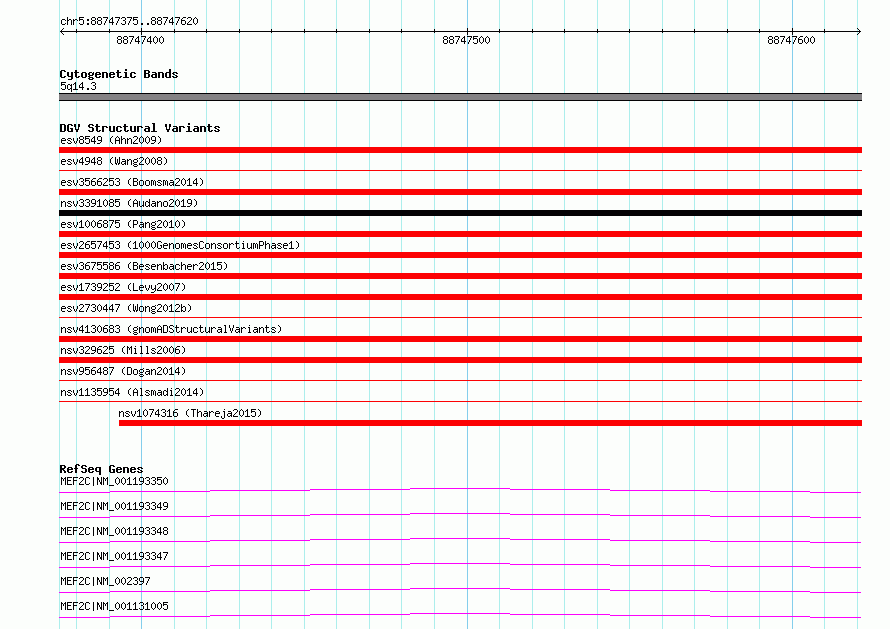The width and height of the screenshot is (890, 629).
Task: Select transcript MEF2C|NM_002397
Action: point(105,581)
